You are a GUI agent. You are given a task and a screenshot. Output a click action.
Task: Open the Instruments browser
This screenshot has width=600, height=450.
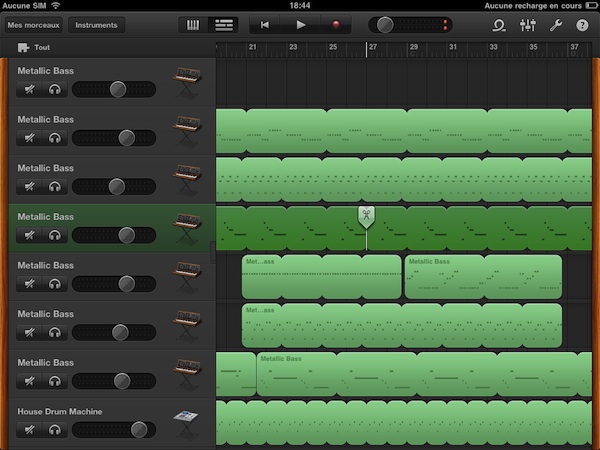(96, 25)
